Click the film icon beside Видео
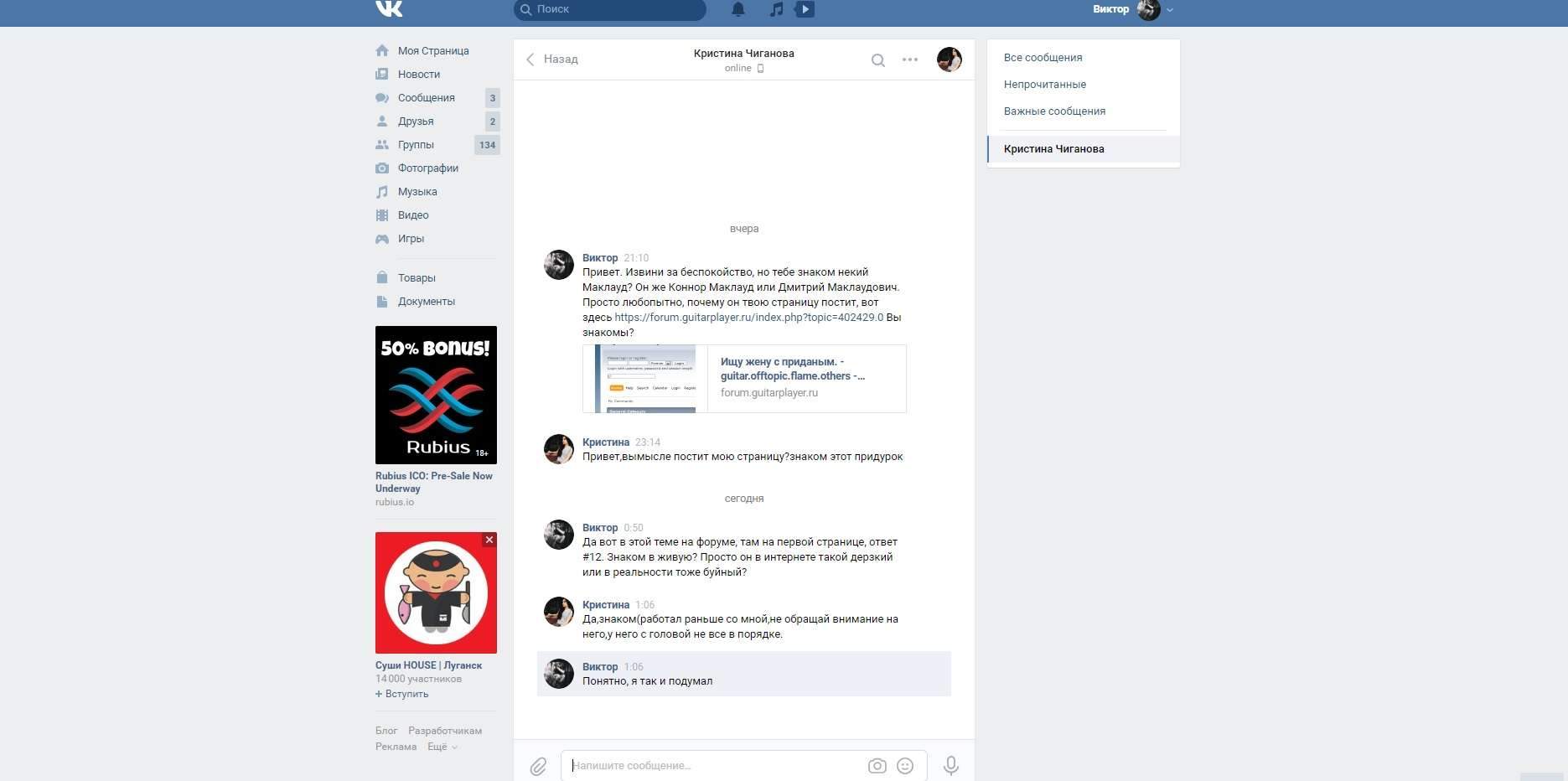This screenshot has height=781, width=1568. 382,215
